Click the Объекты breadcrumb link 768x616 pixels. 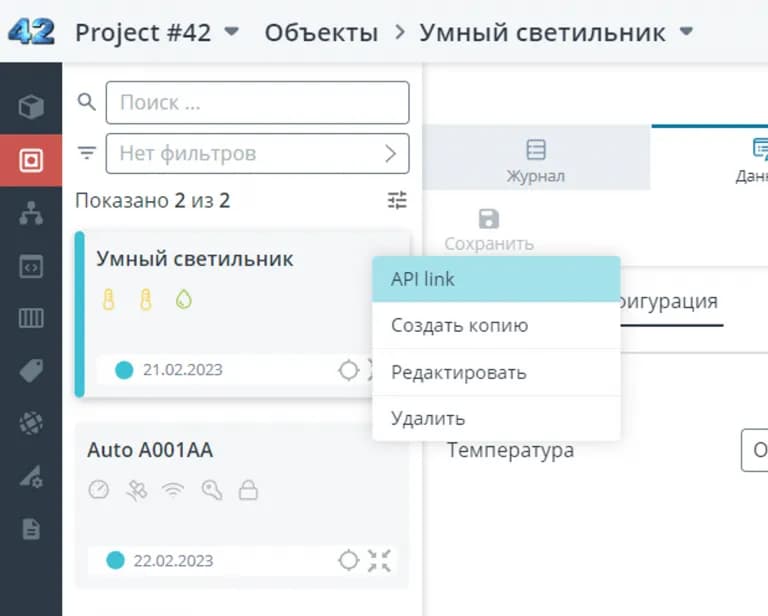pos(321,32)
